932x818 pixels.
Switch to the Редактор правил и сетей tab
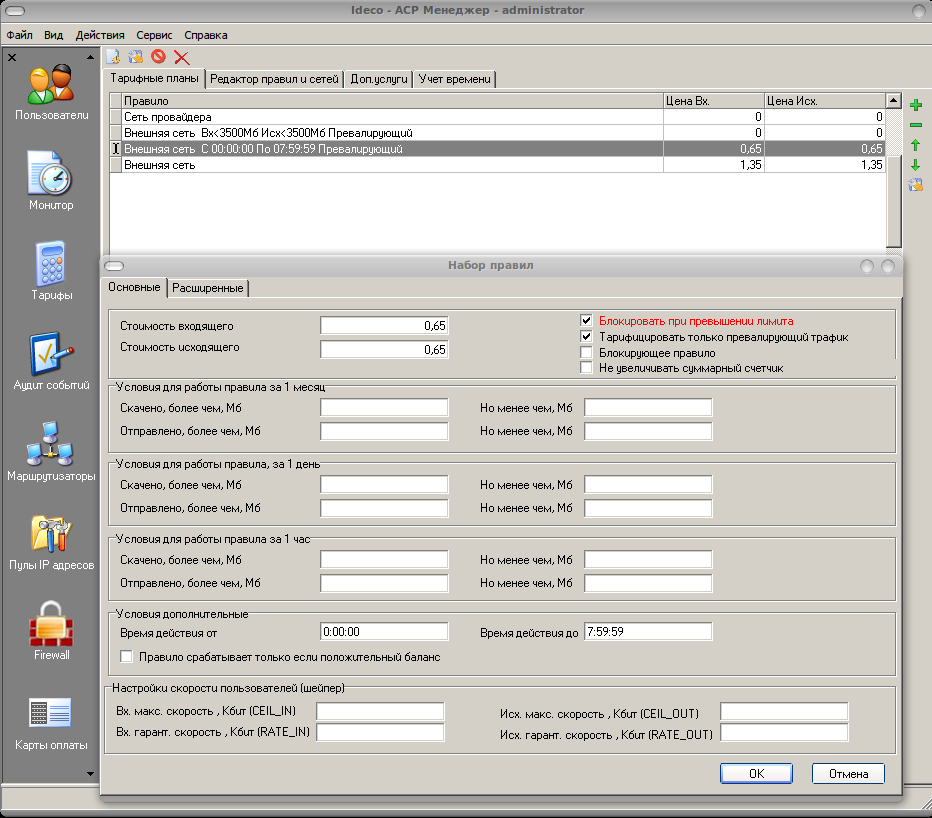(274, 79)
